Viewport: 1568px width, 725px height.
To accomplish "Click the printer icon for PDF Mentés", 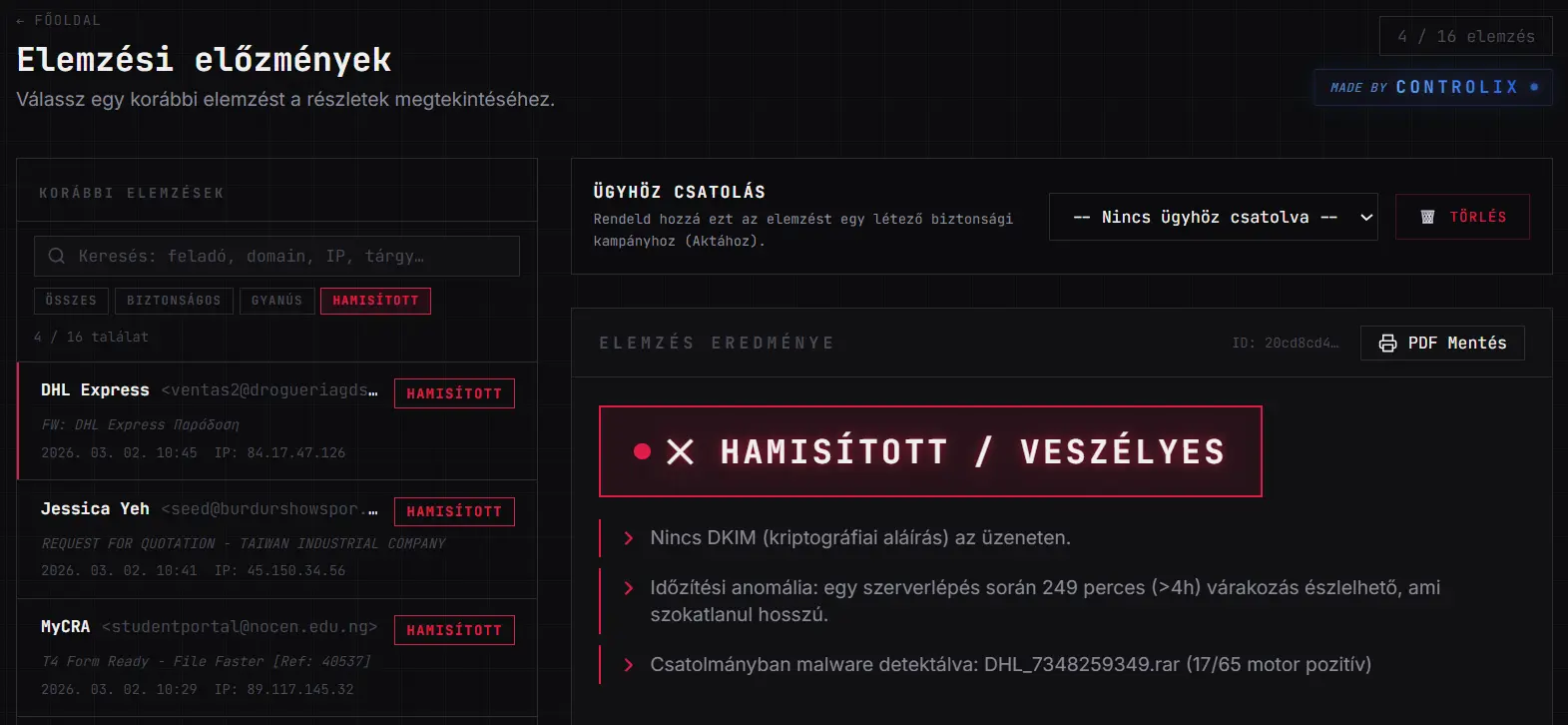I will pos(1387,343).
